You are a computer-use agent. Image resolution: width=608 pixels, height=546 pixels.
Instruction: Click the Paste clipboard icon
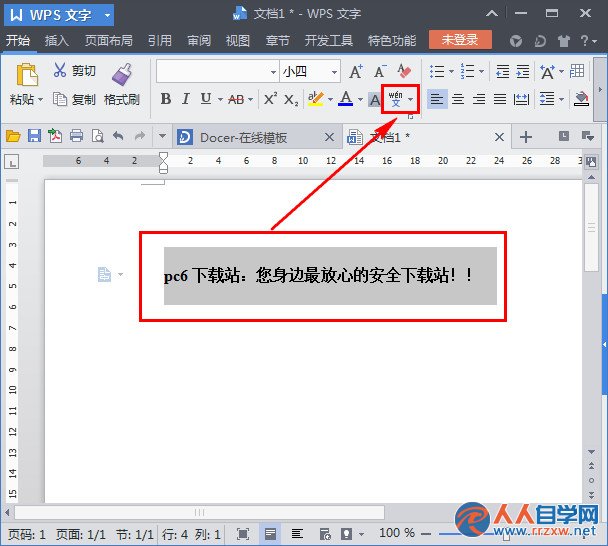pos(27,74)
